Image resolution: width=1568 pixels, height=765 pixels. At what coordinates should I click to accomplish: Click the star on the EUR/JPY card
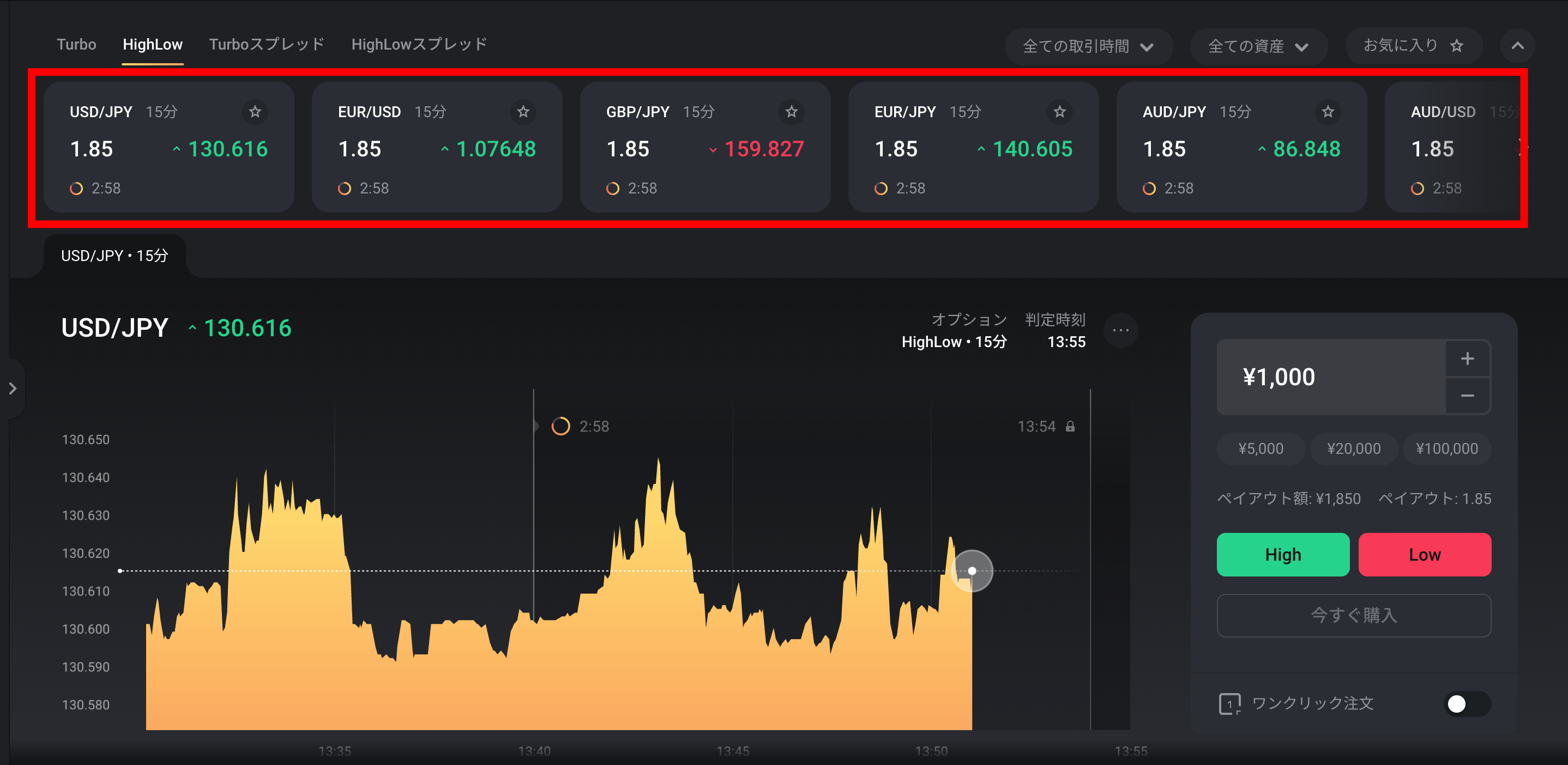[1060, 112]
